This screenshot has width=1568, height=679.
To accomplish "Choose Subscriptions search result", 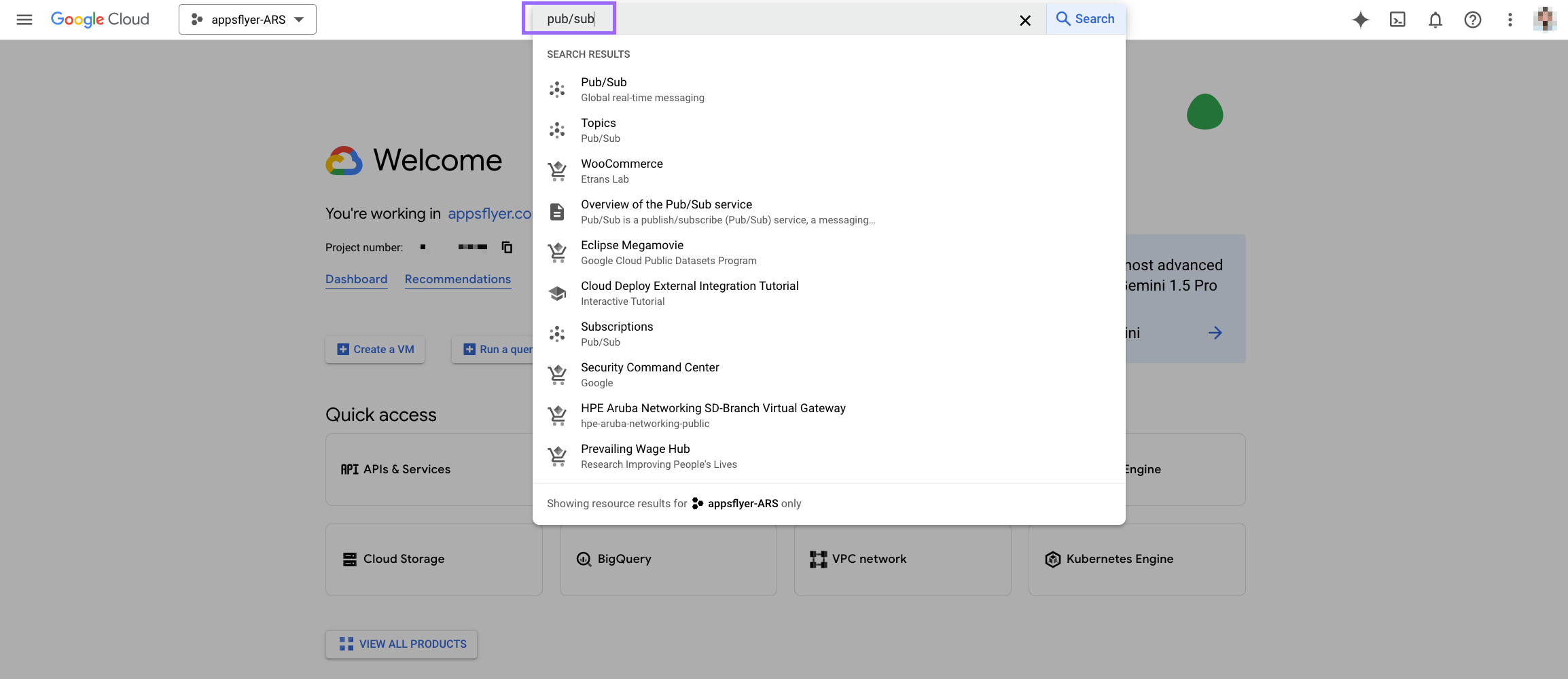I will (616, 334).
